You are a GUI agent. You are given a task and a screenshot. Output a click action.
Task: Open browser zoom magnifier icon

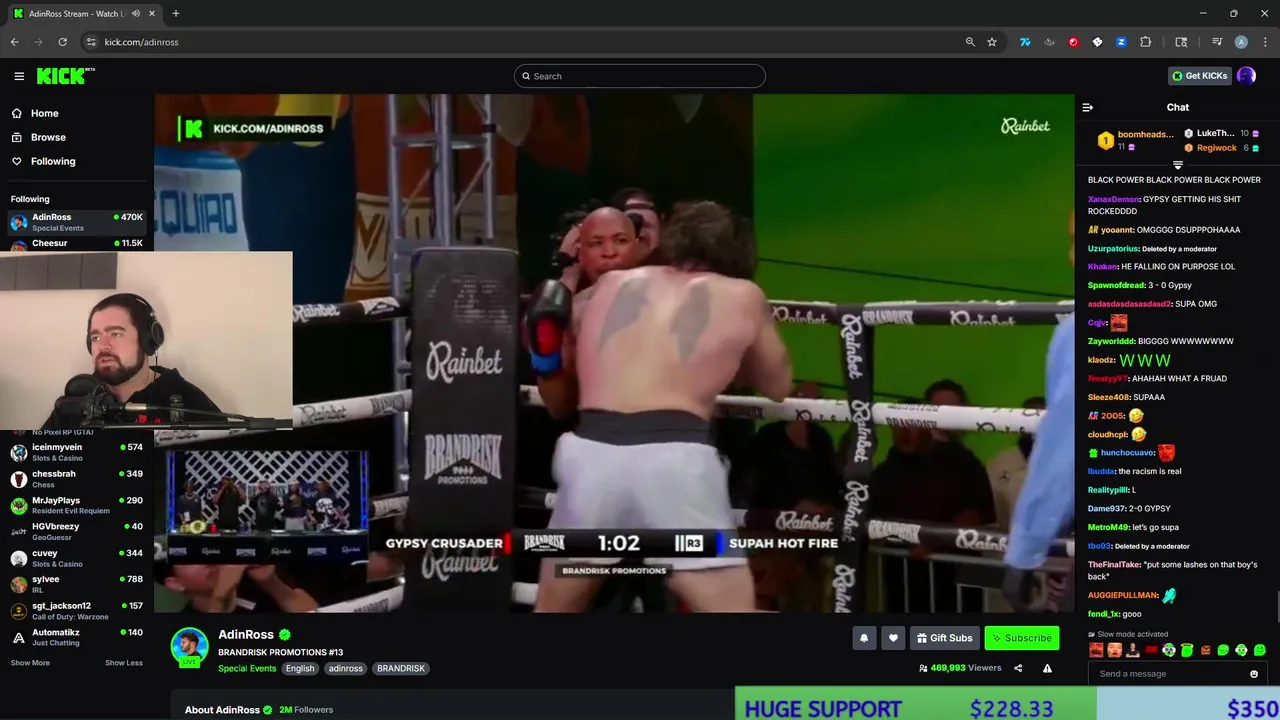(x=970, y=42)
